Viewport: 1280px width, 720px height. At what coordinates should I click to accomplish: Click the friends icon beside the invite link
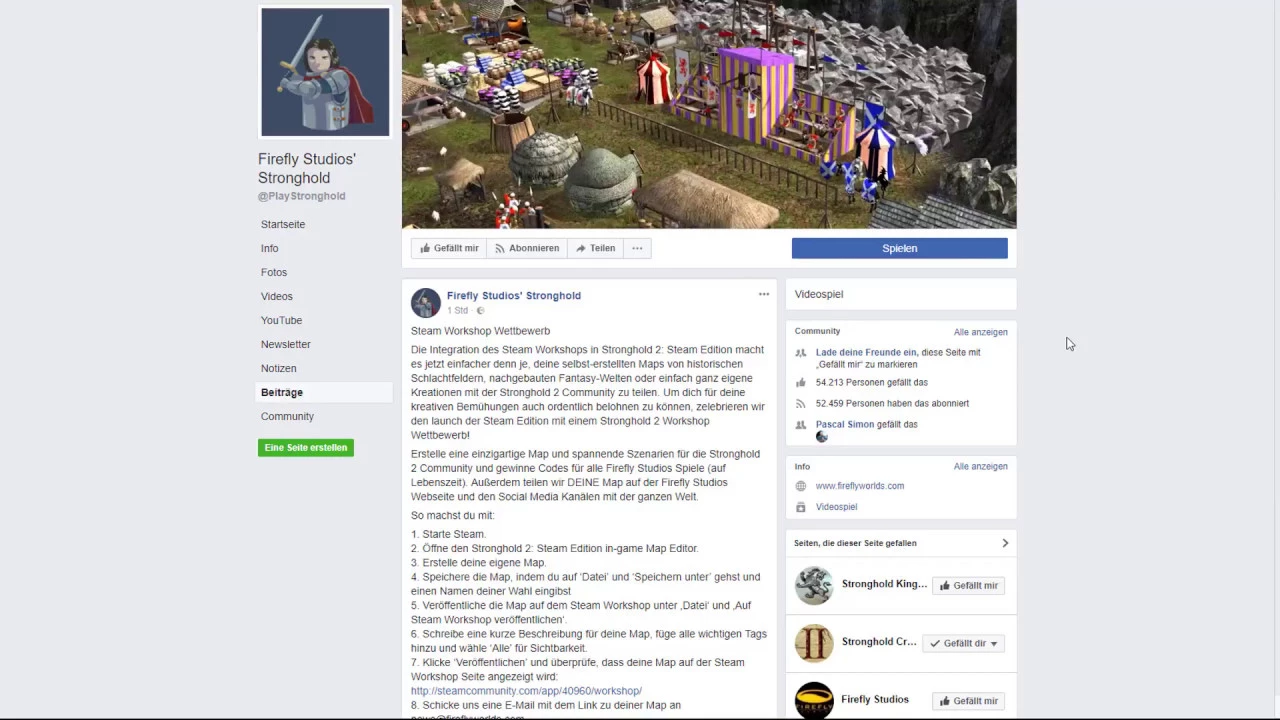(800, 353)
